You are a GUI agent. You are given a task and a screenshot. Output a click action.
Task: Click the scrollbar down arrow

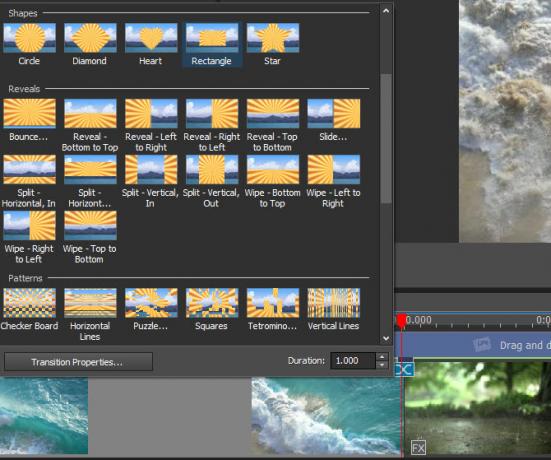coord(386,338)
